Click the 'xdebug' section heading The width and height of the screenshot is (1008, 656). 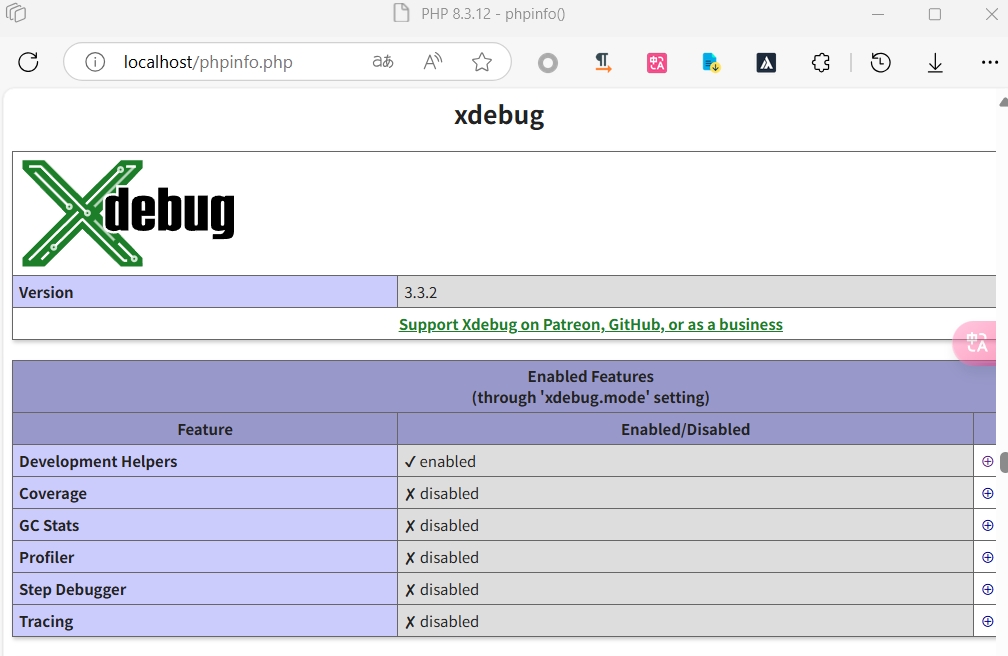pyautogui.click(x=499, y=116)
